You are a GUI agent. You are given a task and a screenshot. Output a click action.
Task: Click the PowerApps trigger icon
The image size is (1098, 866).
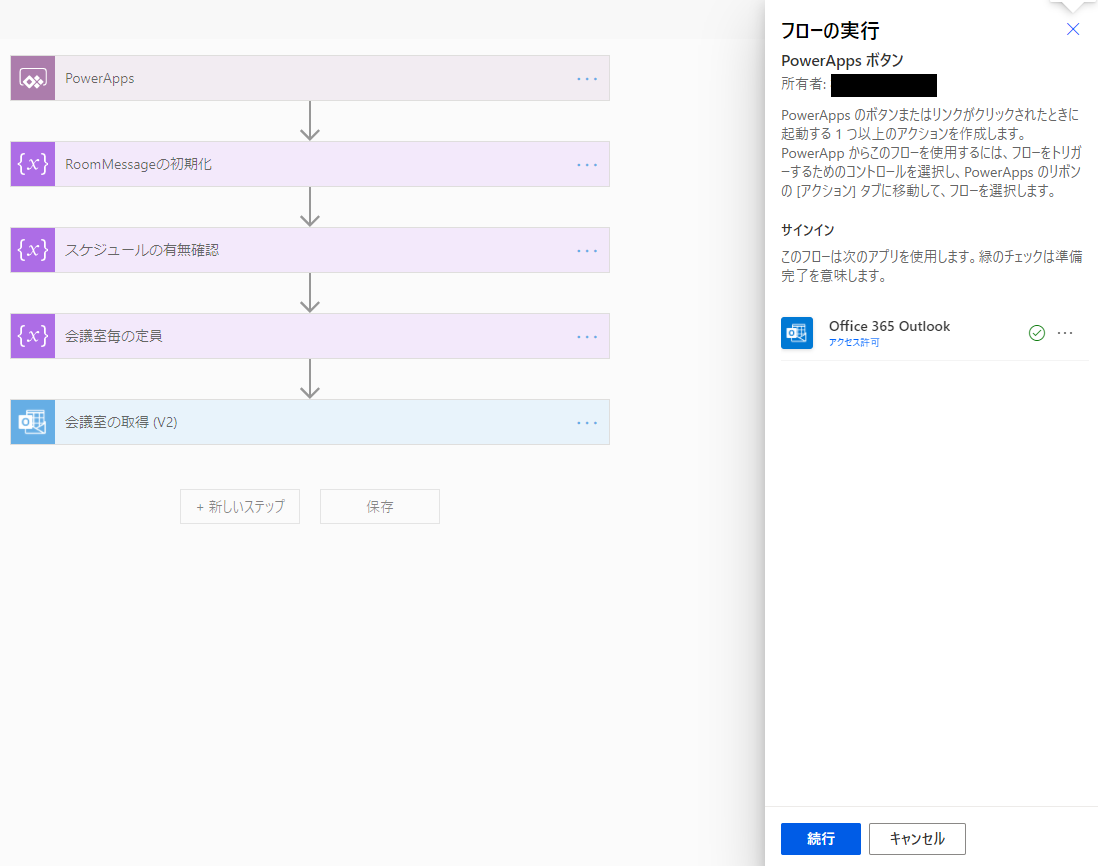click(32, 77)
